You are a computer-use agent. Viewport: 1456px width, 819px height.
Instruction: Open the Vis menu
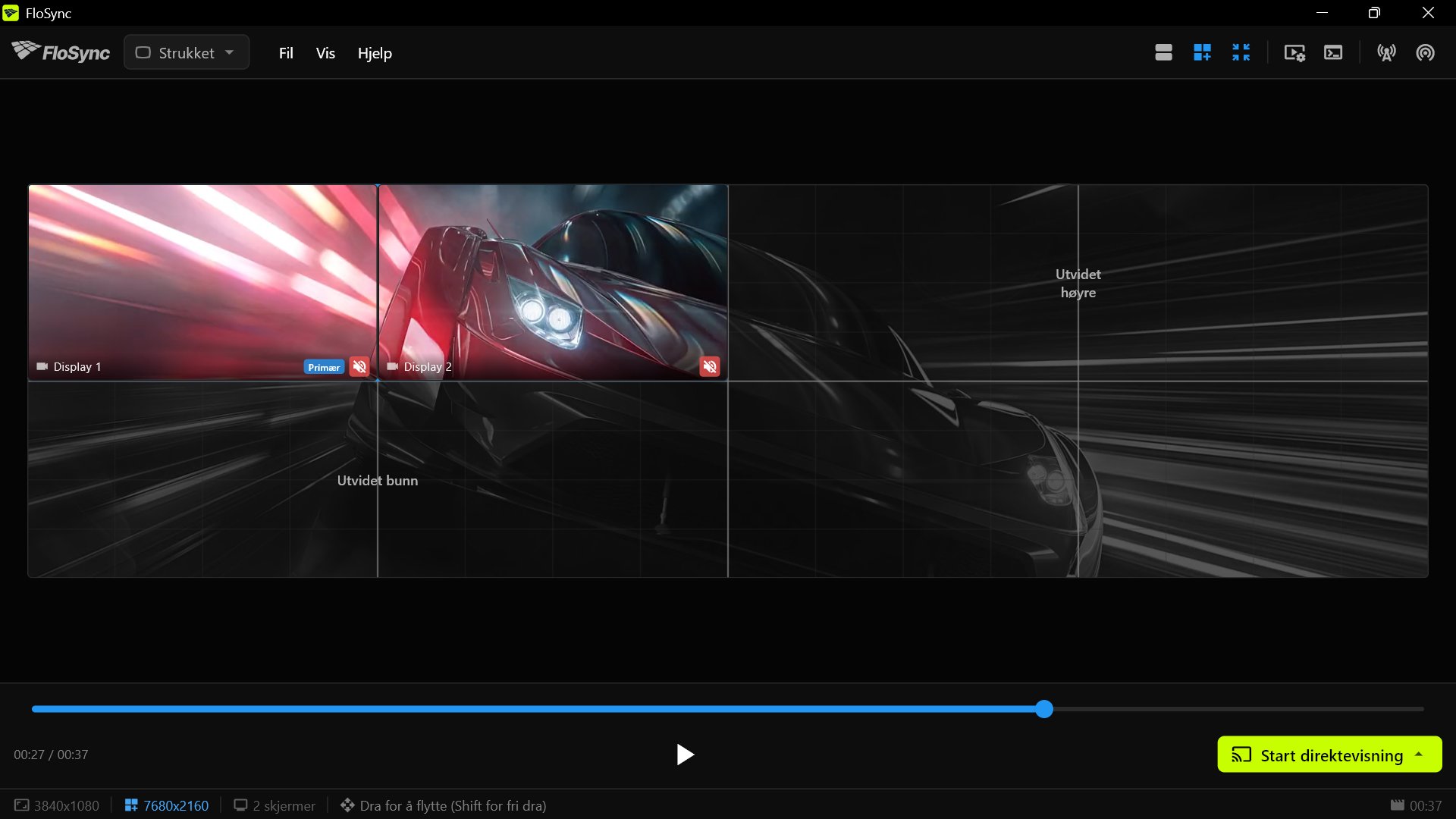(x=325, y=53)
